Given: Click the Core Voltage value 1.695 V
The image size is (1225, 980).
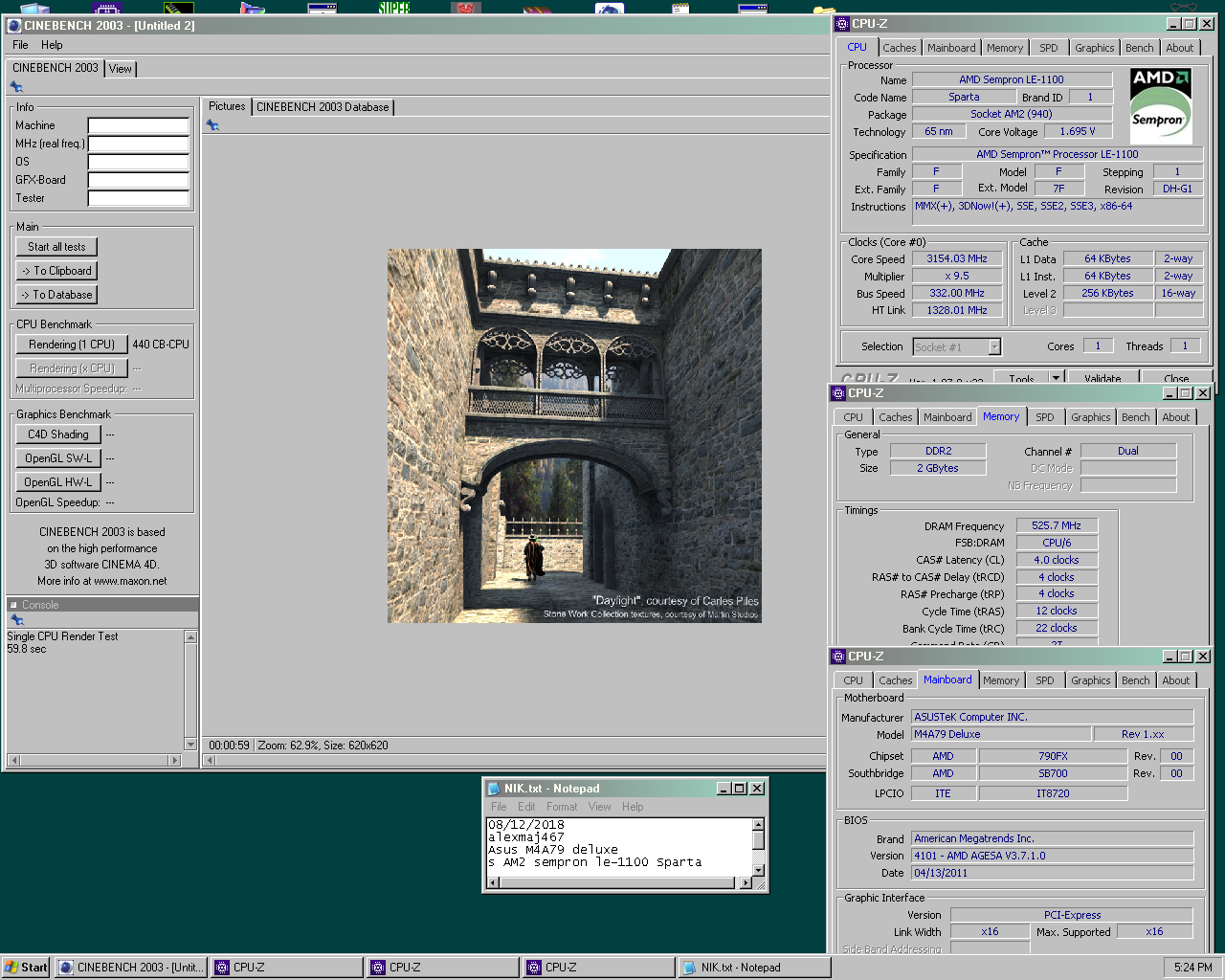Looking at the screenshot, I should [1078, 132].
